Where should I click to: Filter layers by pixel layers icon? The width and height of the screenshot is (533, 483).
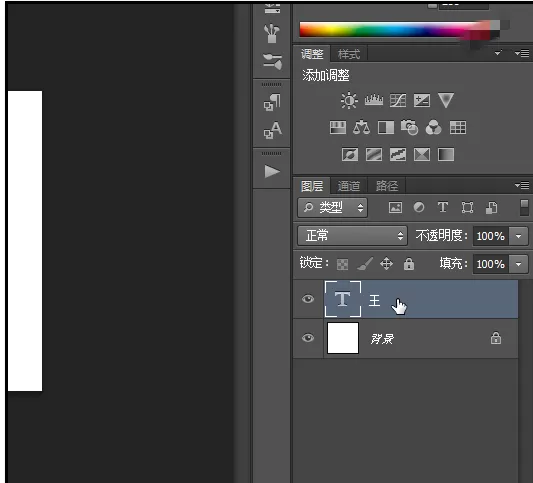(395, 207)
